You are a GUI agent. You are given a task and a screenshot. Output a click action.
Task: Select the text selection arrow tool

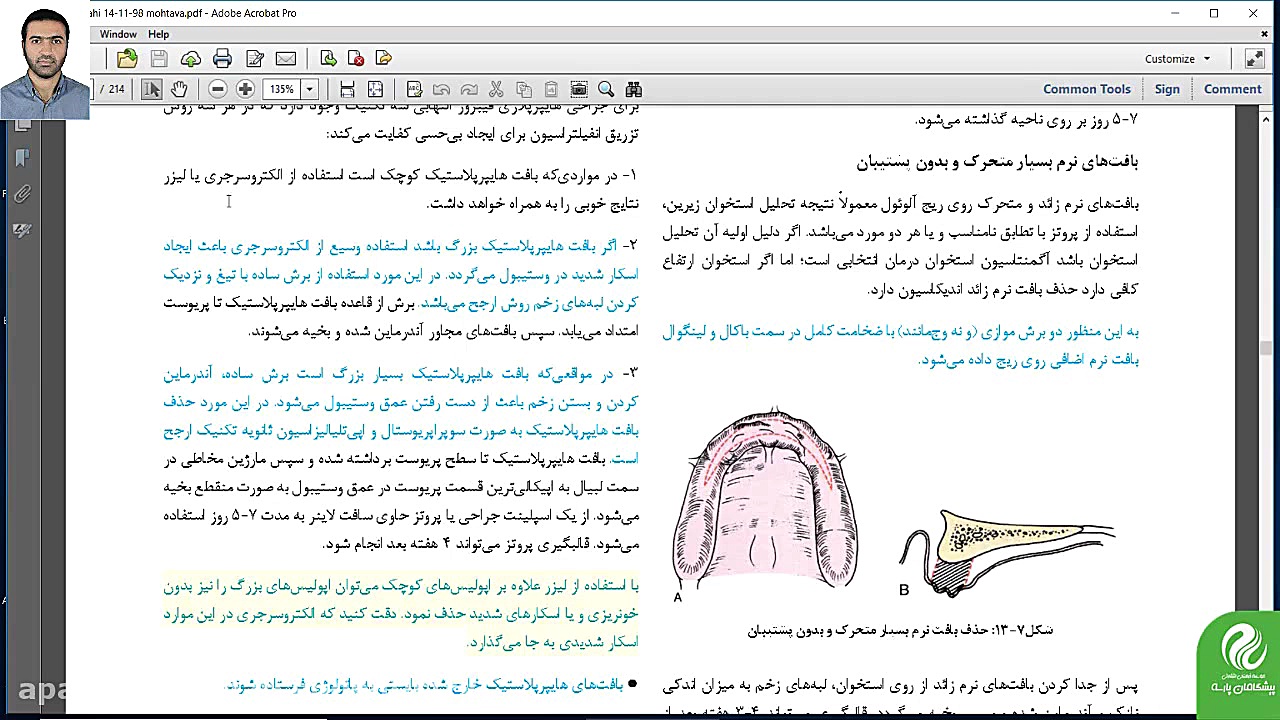(x=151, y=89)
